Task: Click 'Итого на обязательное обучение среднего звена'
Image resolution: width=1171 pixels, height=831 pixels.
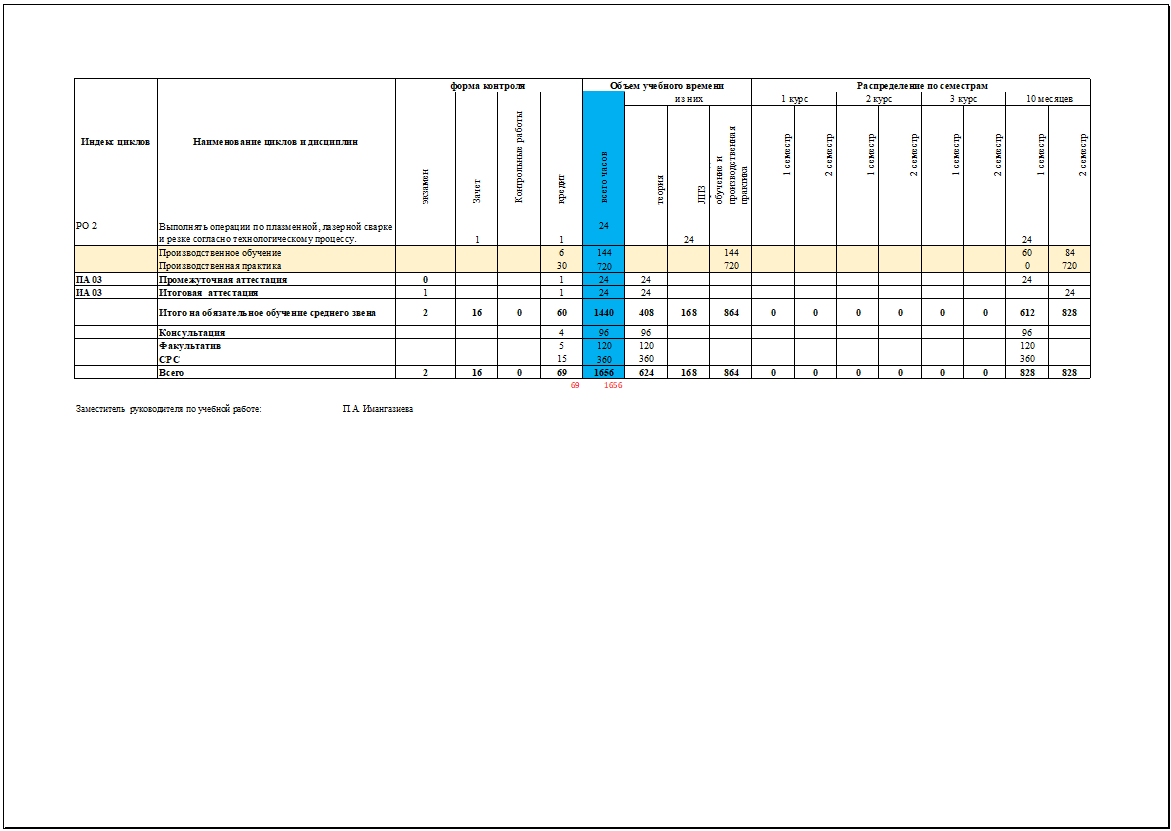Action: click(x=267, y=313)
